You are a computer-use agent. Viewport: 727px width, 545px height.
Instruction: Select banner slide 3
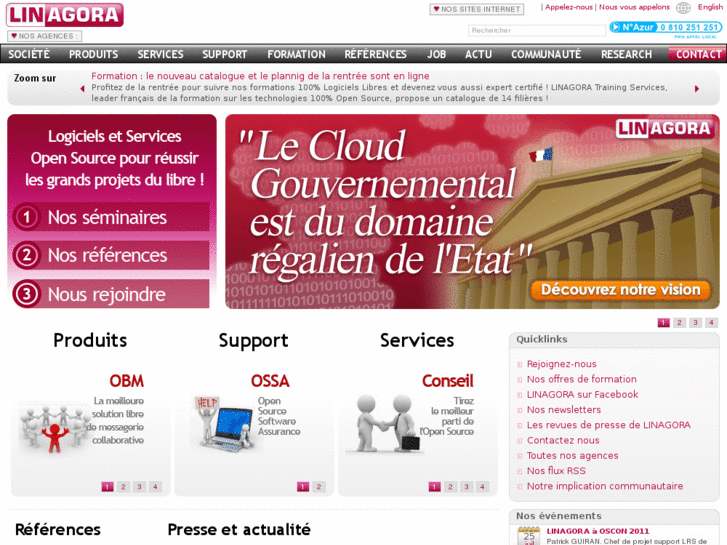pos(695,323)
